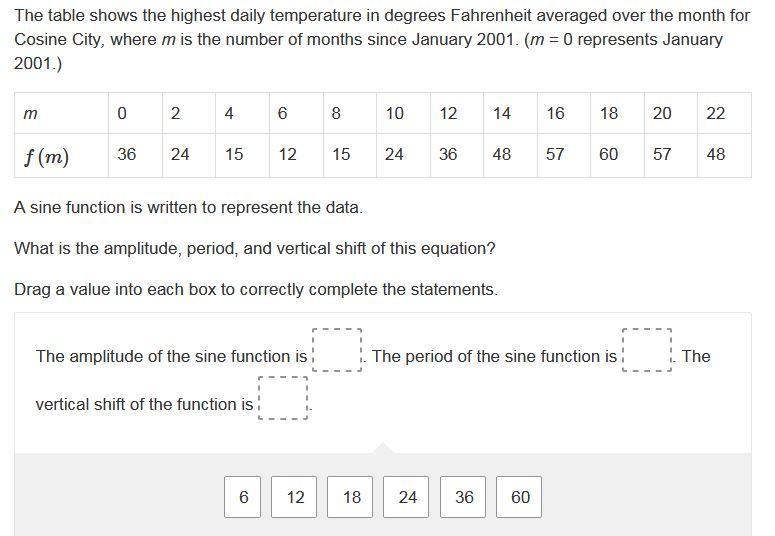This screenshot has height=536, width=775.
Task: Click the m equals 16 header cell
Action: (x=556, y=114)
